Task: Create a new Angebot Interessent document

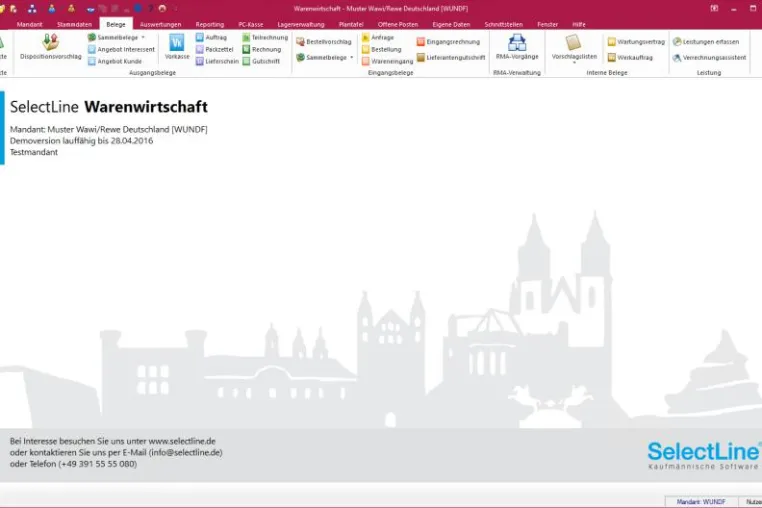Action: pos(121,50)
